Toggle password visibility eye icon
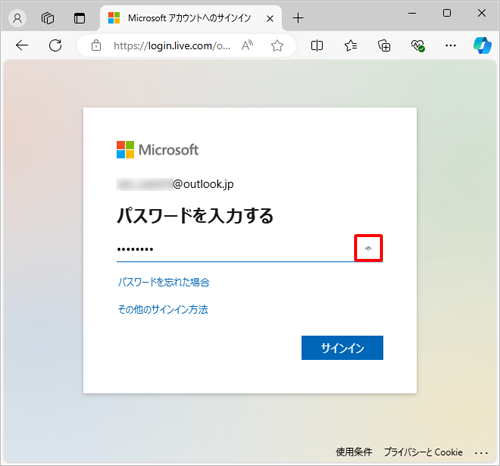The height and width of the screenshot is (466, 500). 368,248
